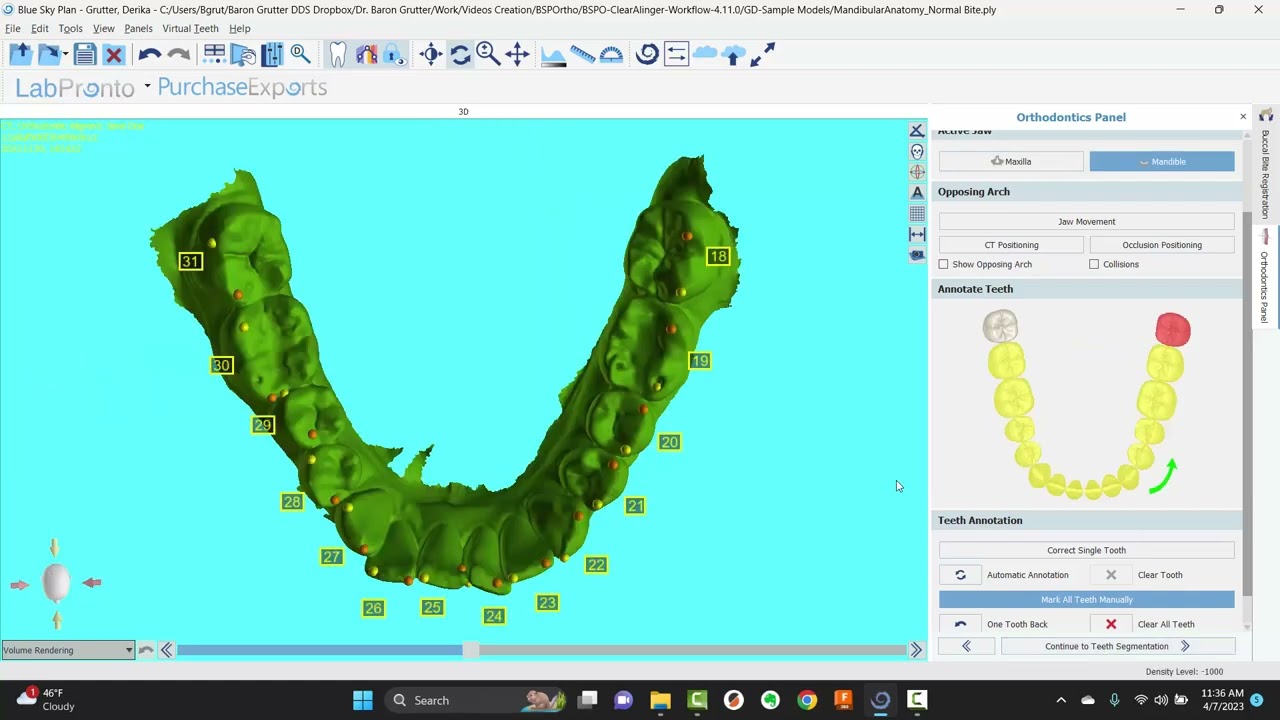Click the save project floppy disk icon
1280x720 pixels.
point(85,54)
